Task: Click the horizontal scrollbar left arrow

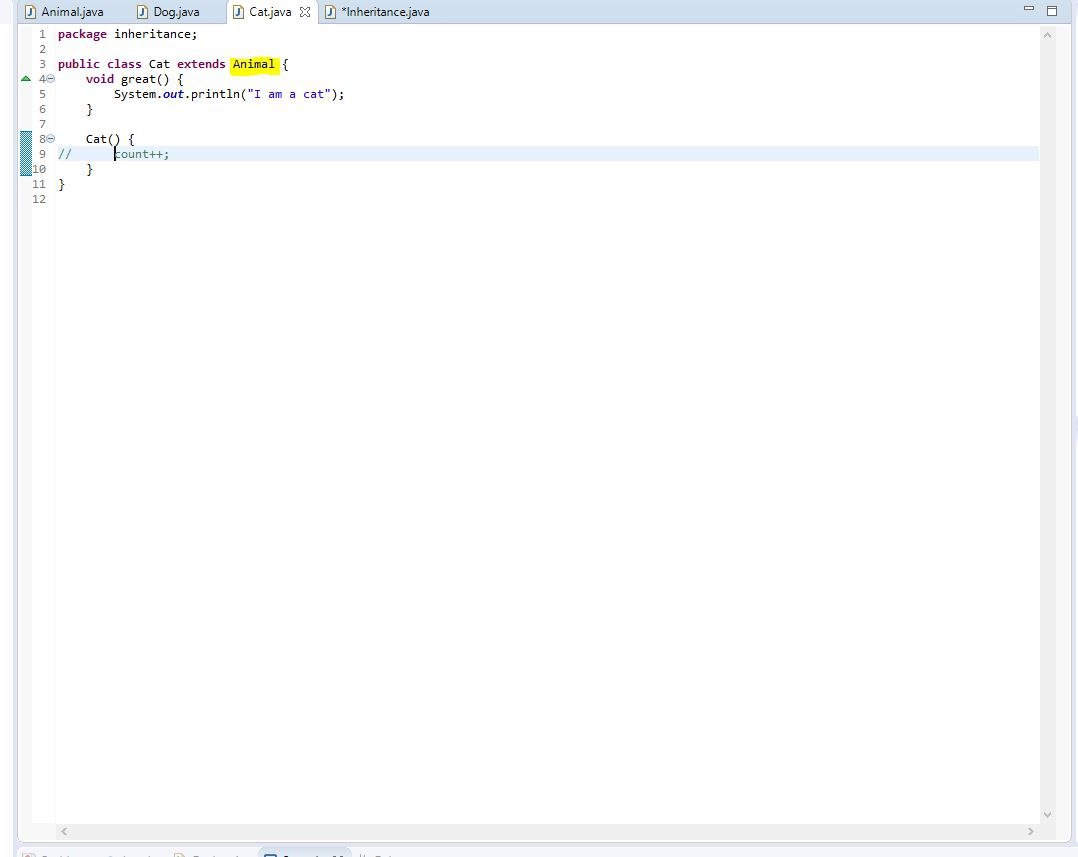Action: [64, 832]
